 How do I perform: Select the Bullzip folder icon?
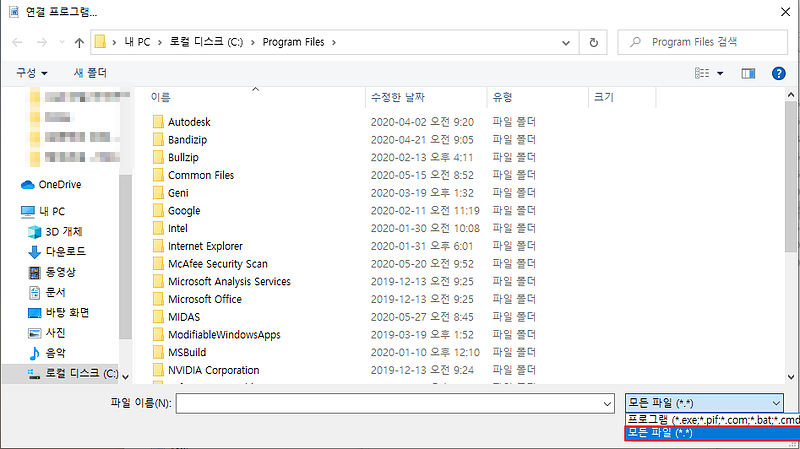tap(159, 157)
